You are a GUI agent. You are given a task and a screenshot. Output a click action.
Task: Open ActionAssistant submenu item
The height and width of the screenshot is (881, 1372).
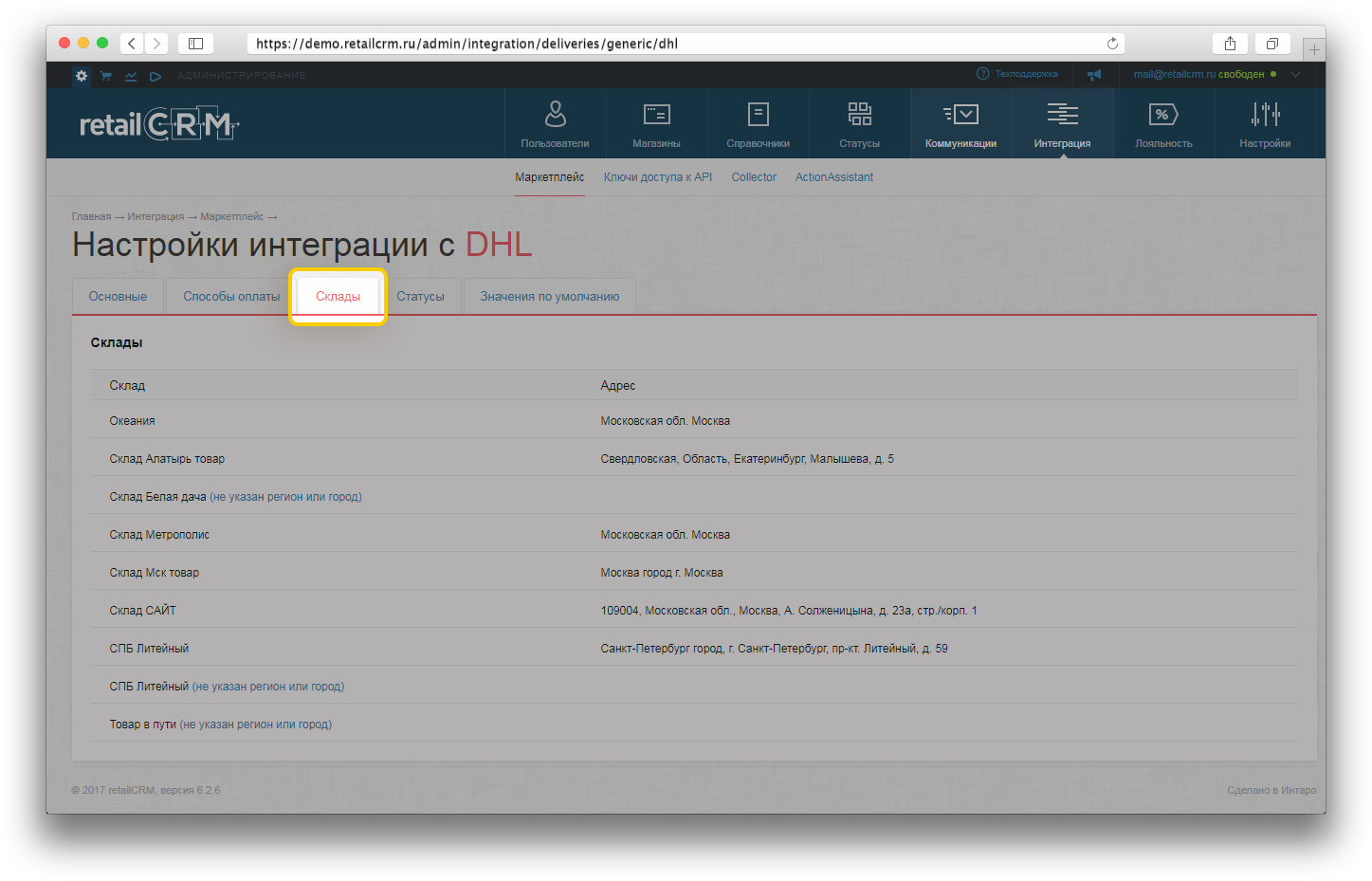click(834, 177)
